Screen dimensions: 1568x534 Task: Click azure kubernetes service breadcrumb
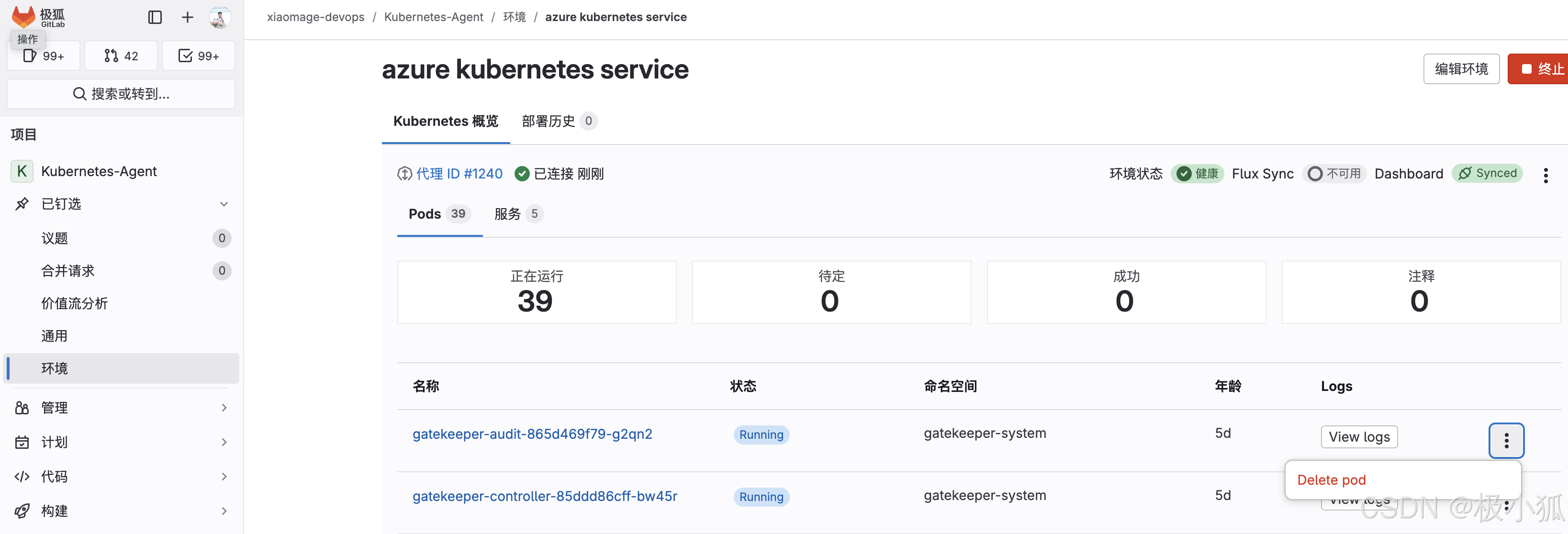point(616,17)
